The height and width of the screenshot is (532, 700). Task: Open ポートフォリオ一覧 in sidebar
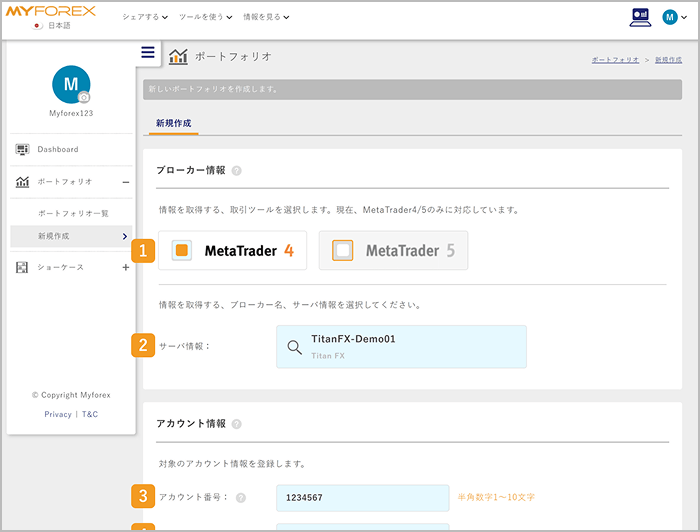tap(73, 213)
